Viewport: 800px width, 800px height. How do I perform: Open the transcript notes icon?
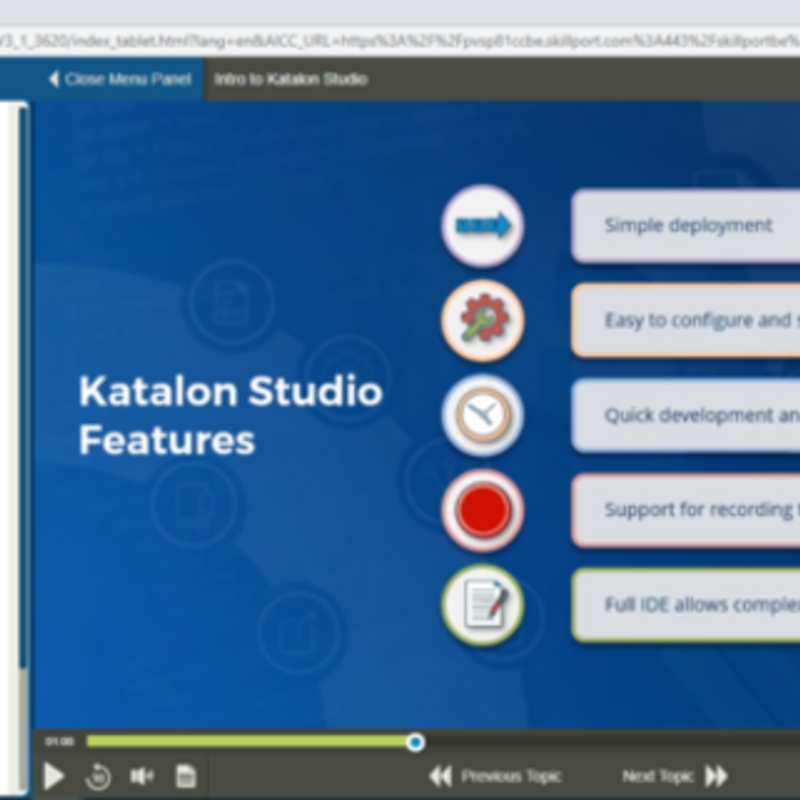pos(186,776)
